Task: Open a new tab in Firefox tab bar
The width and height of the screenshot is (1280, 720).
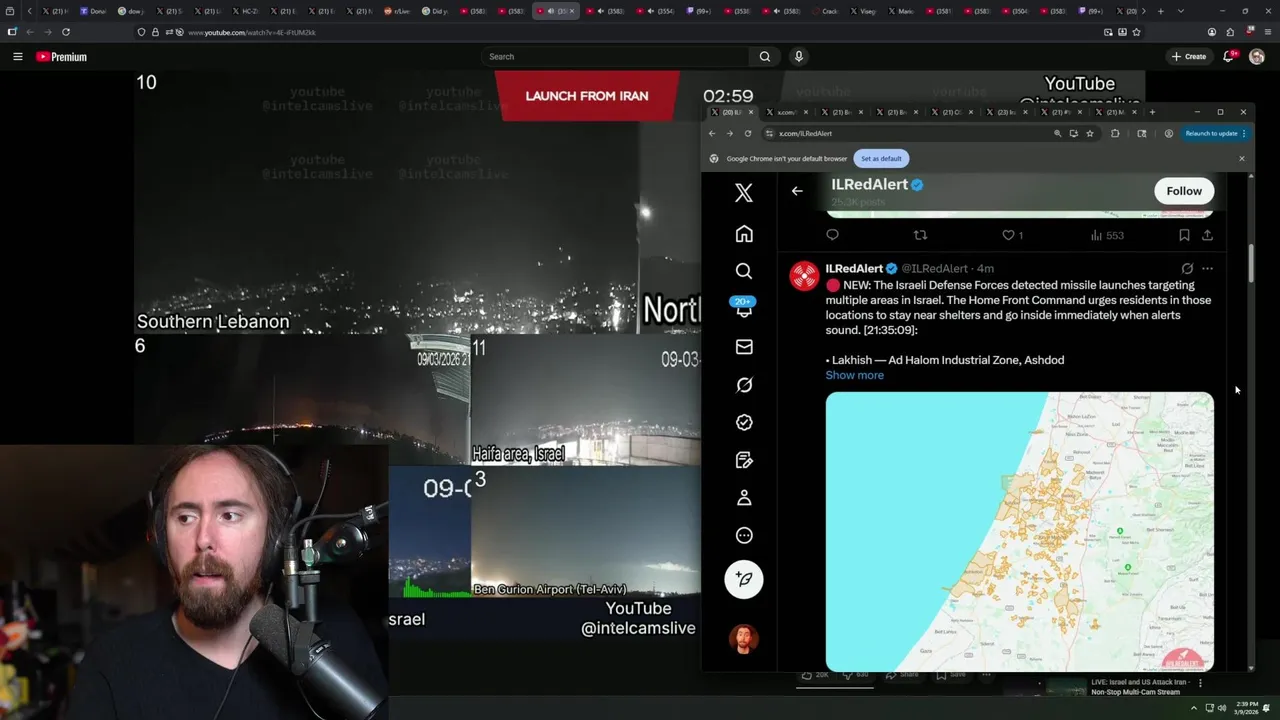Action: (x=1159, y=11)
